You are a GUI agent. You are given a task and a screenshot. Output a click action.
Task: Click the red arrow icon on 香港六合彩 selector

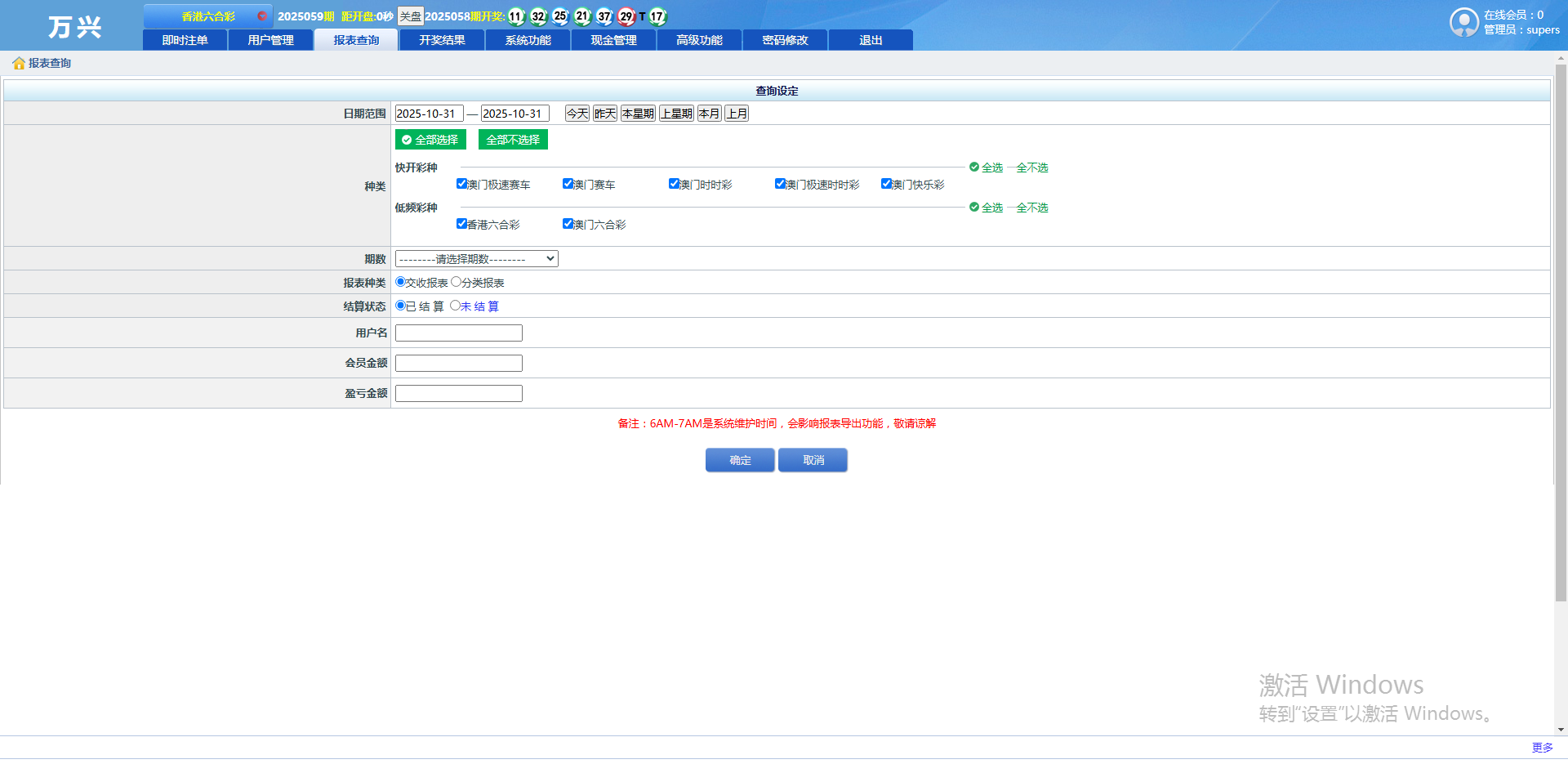tap(261, 16)
